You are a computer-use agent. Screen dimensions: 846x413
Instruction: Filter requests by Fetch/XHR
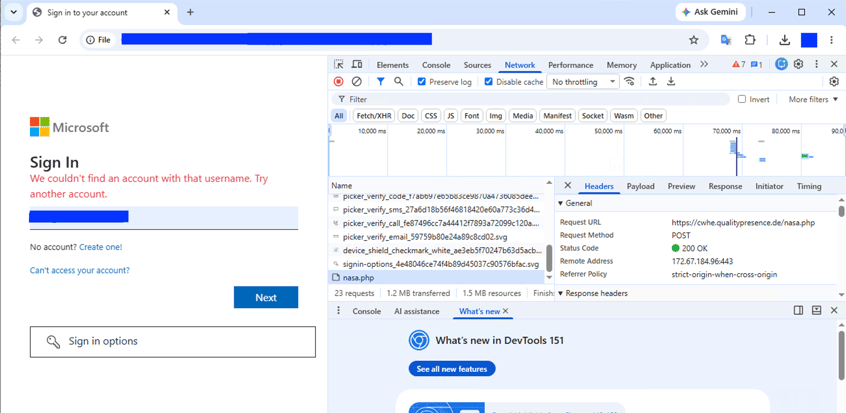pyautogui.click(x=373, y=116)
